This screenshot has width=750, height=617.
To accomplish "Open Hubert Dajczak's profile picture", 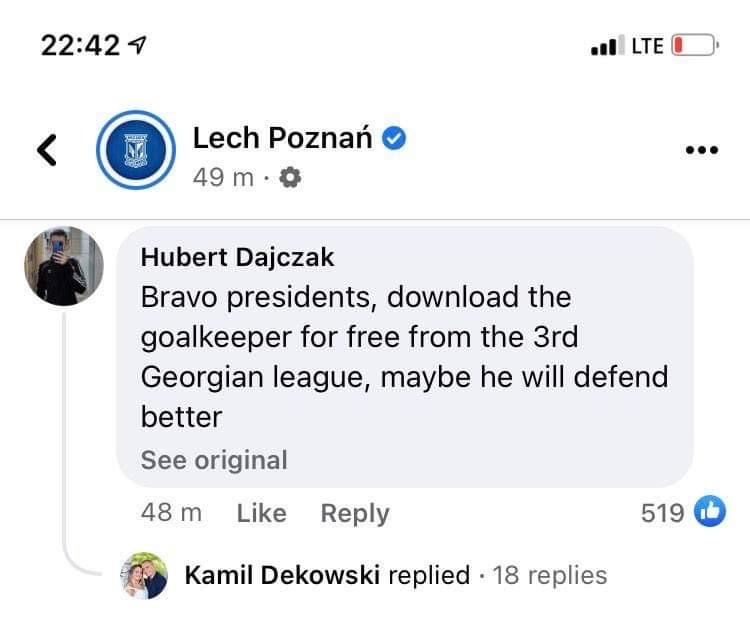I will [64, 266].
